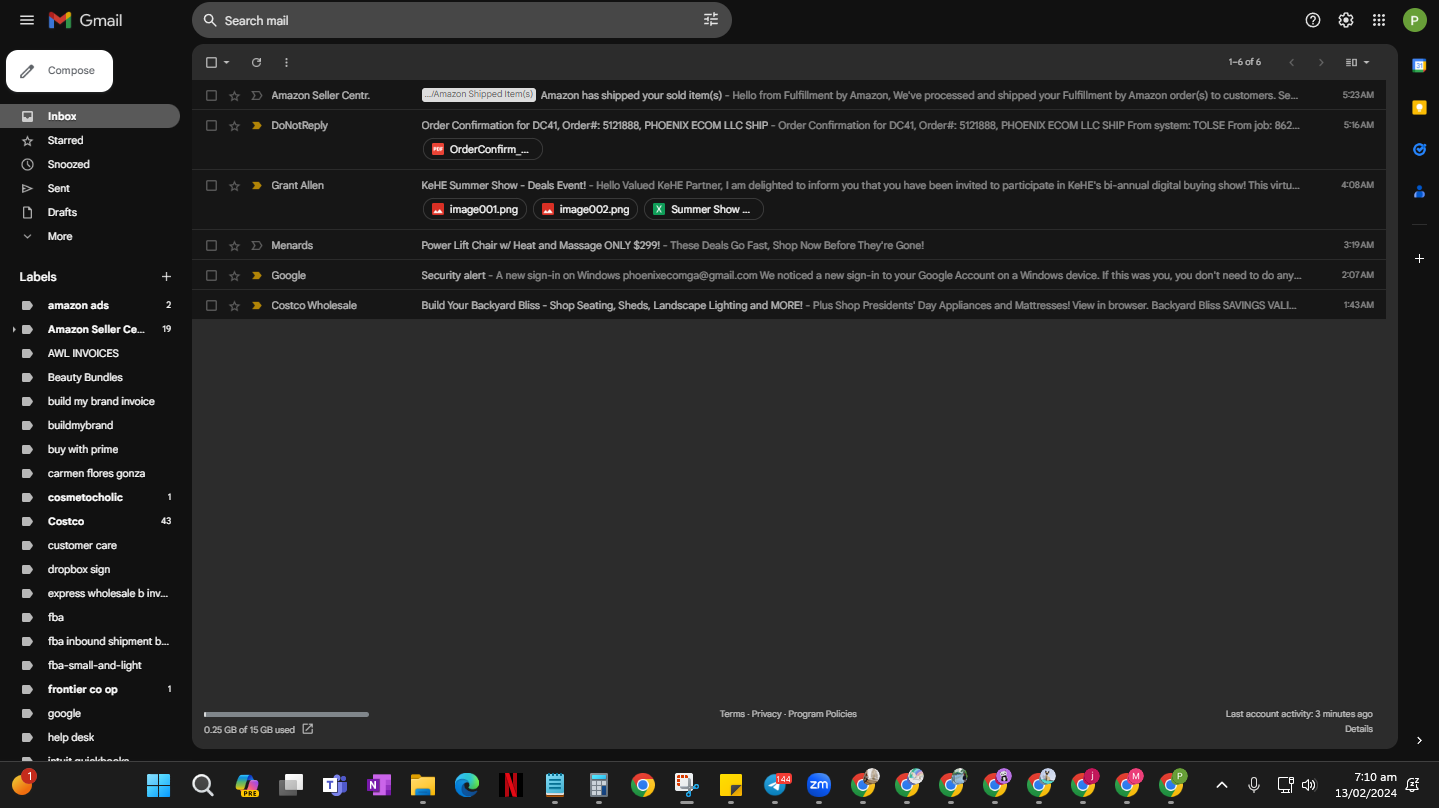Viewport: 1439px width, 808px height.
Task: Open the Privacy link
Action: 766,714
